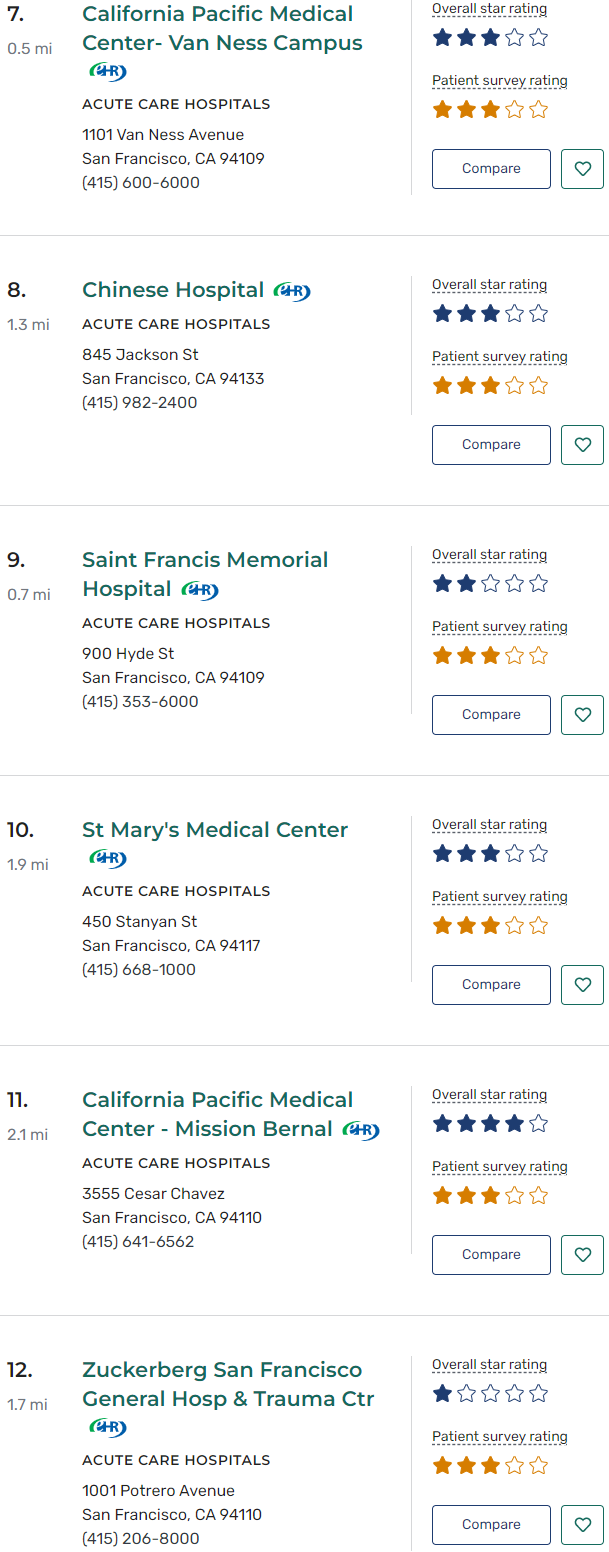Click heart icon for Mission Bernal campus
Screen dimensions: 609x1552
[582, 1255]
